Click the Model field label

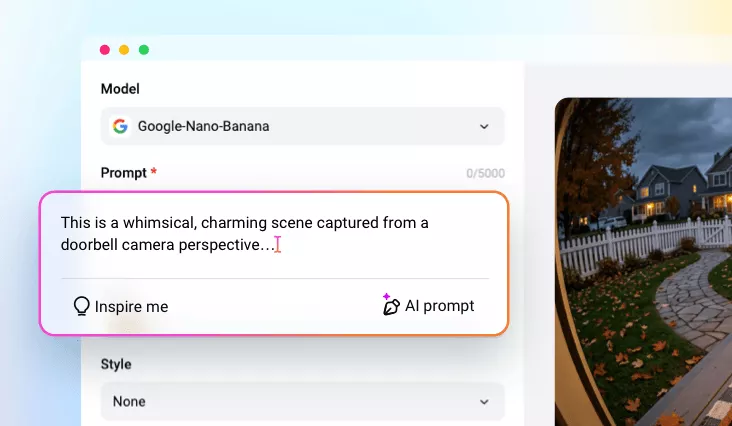(x=120, y=89)
